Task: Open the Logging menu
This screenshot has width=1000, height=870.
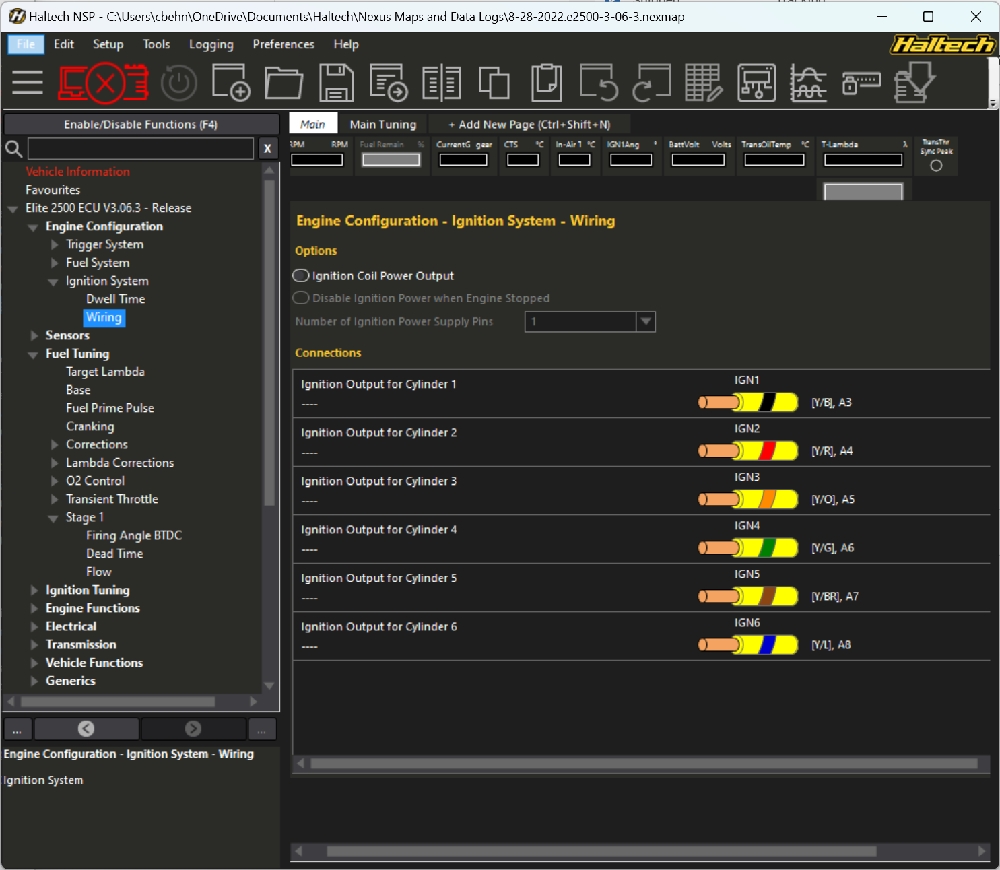Action: coord(211,44)
